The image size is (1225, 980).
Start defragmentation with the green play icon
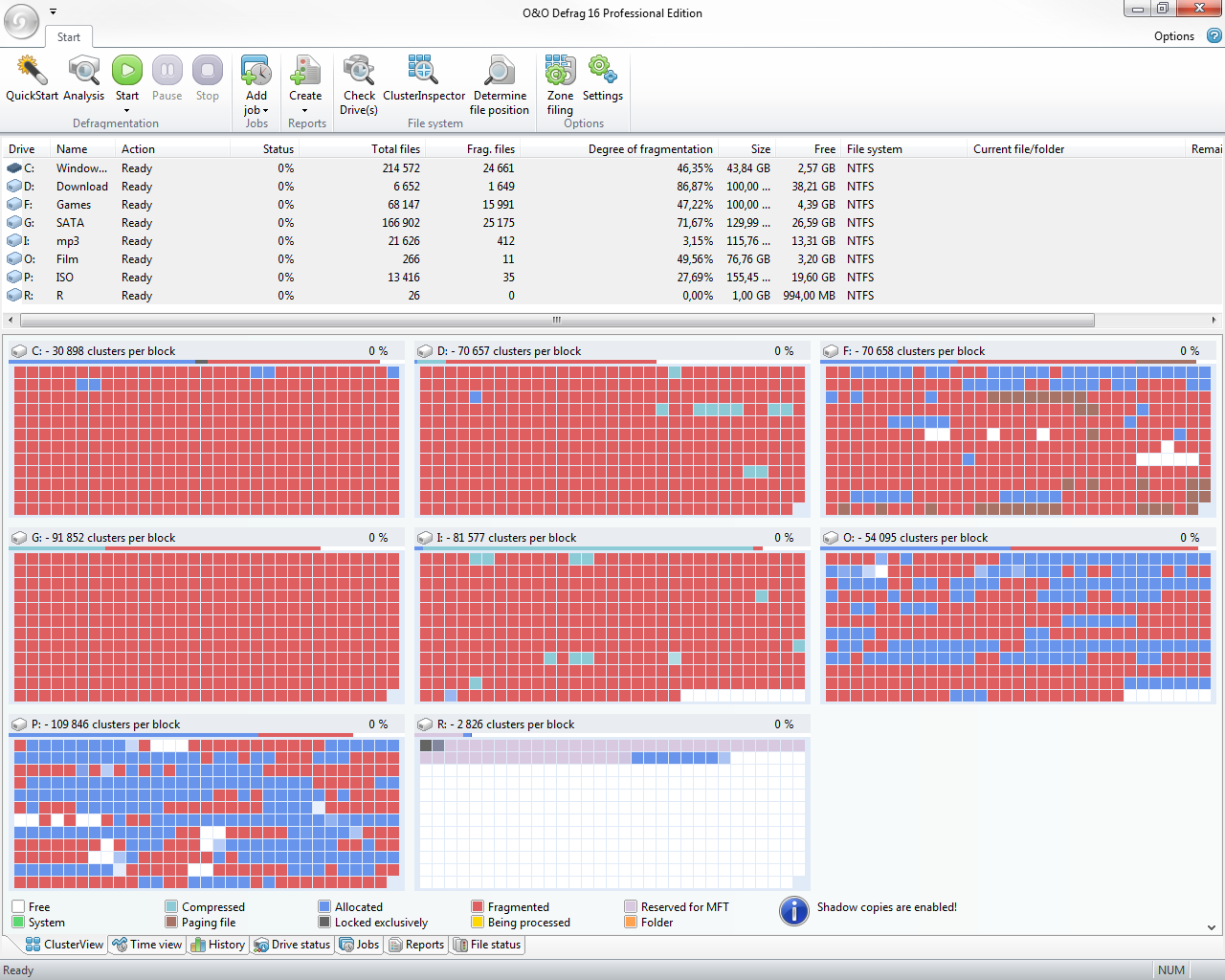point(127,70)
